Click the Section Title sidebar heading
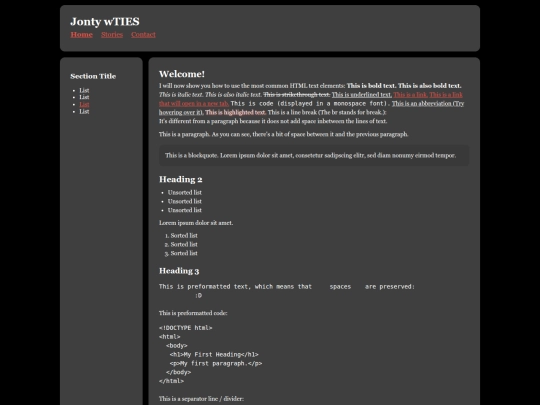This screenshot has height=405, width=540. pyautogui.click(x=93, y=76)
